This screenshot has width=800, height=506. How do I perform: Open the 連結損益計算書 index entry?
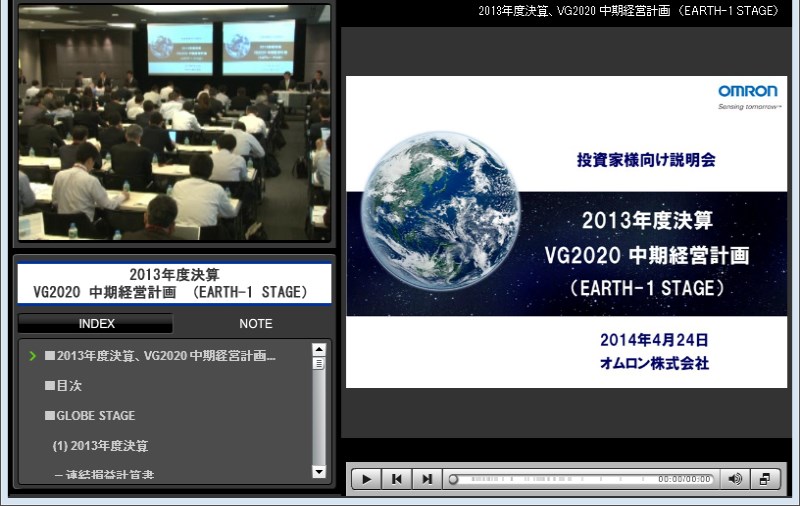click(104, 474)
